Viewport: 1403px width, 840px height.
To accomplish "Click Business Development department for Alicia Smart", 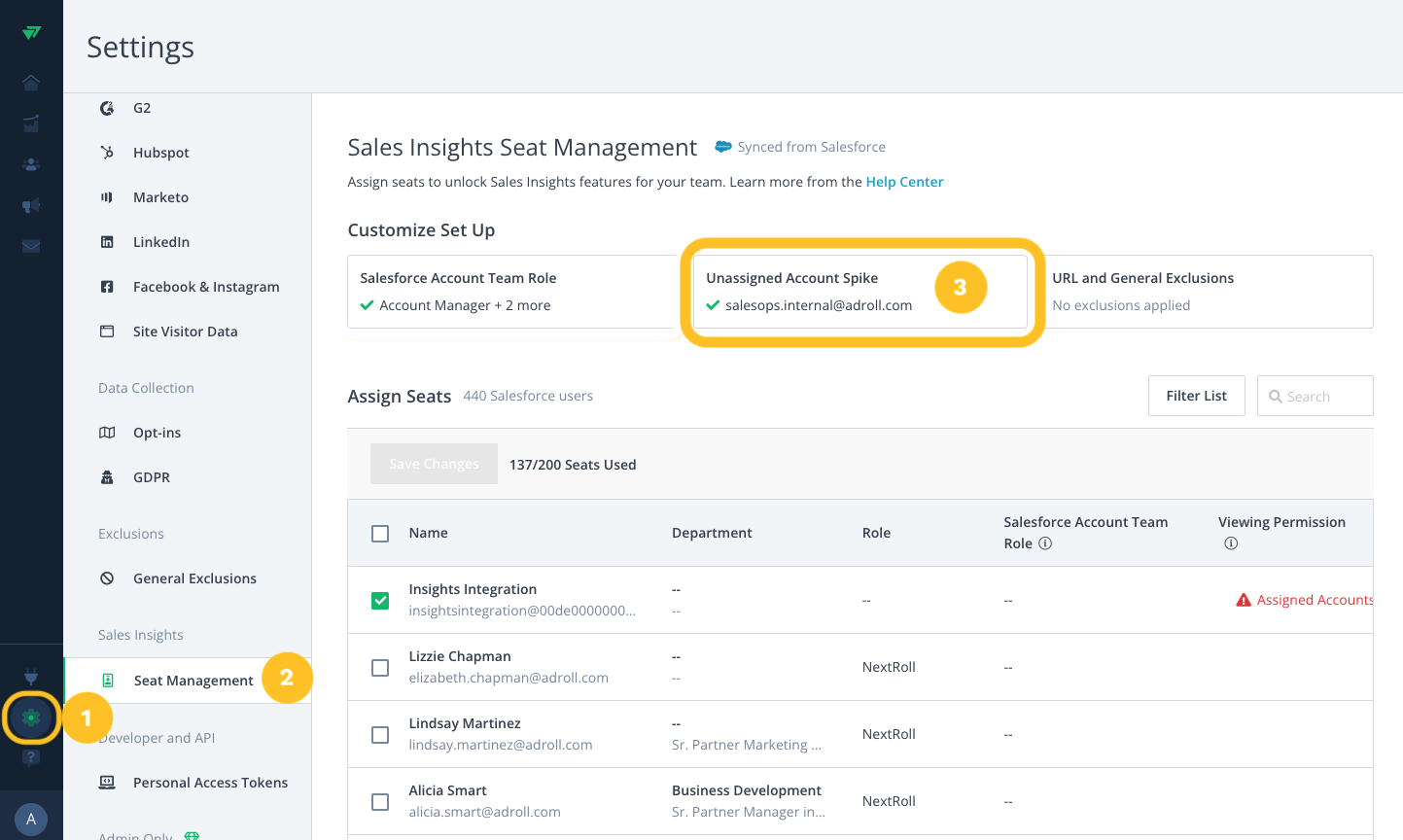I will click(x=747, y=790).
